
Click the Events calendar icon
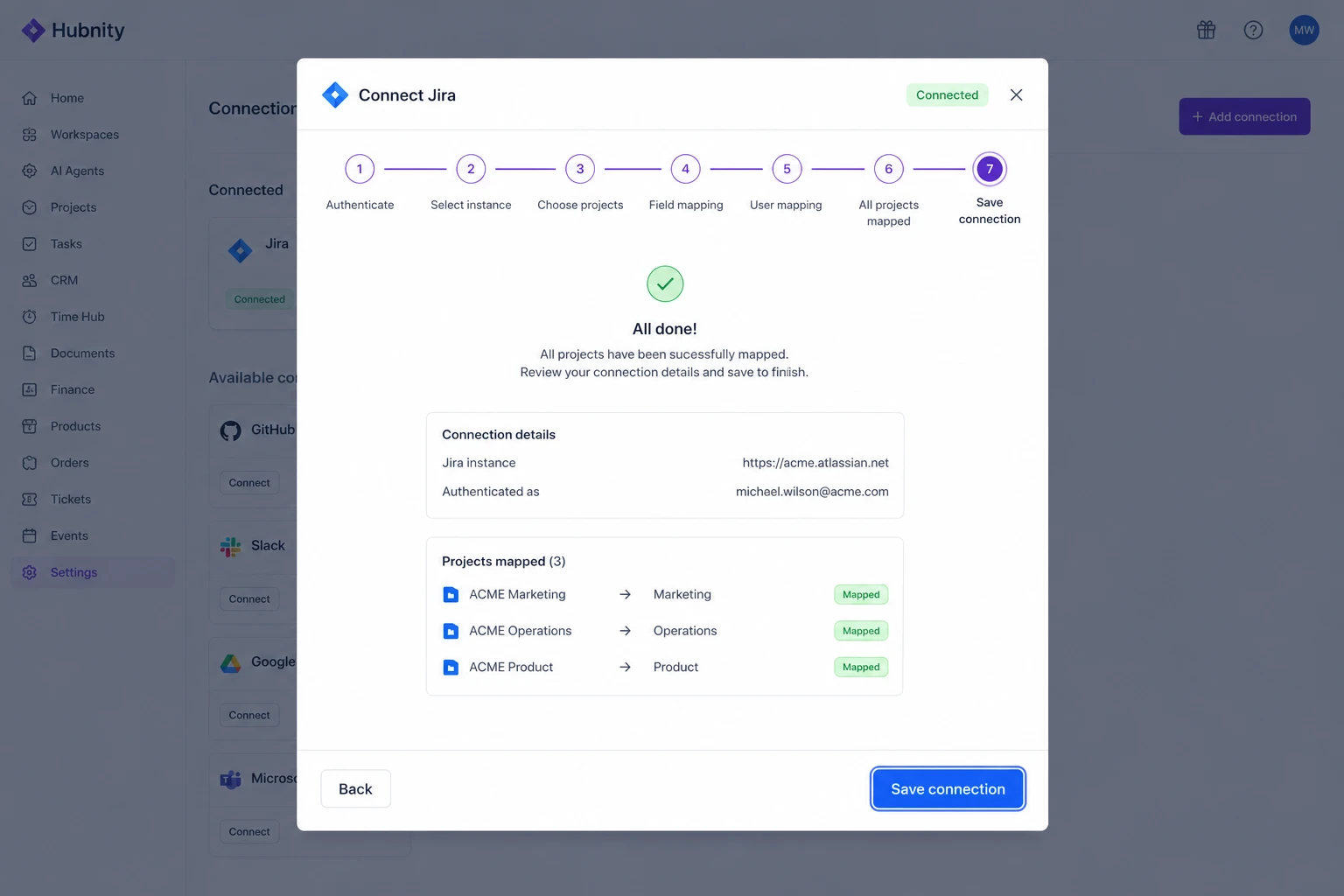click(30, 535)
